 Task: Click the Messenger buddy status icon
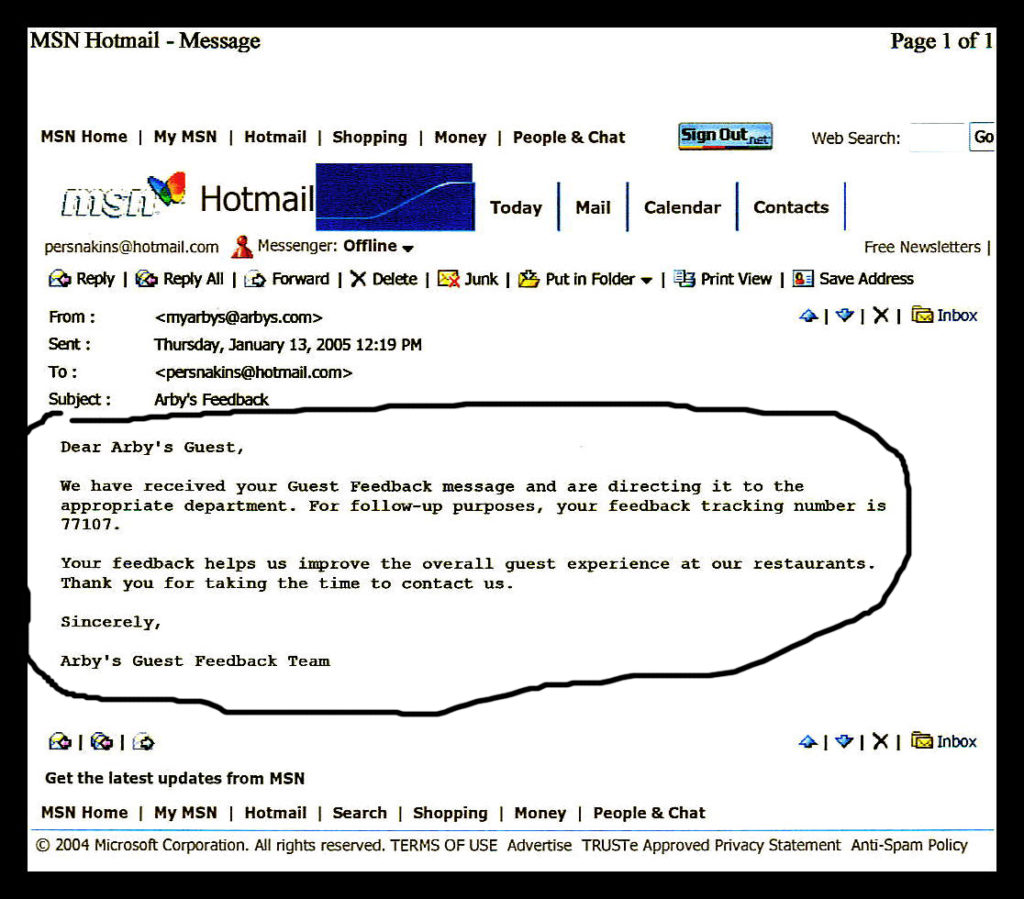point(242,246)
